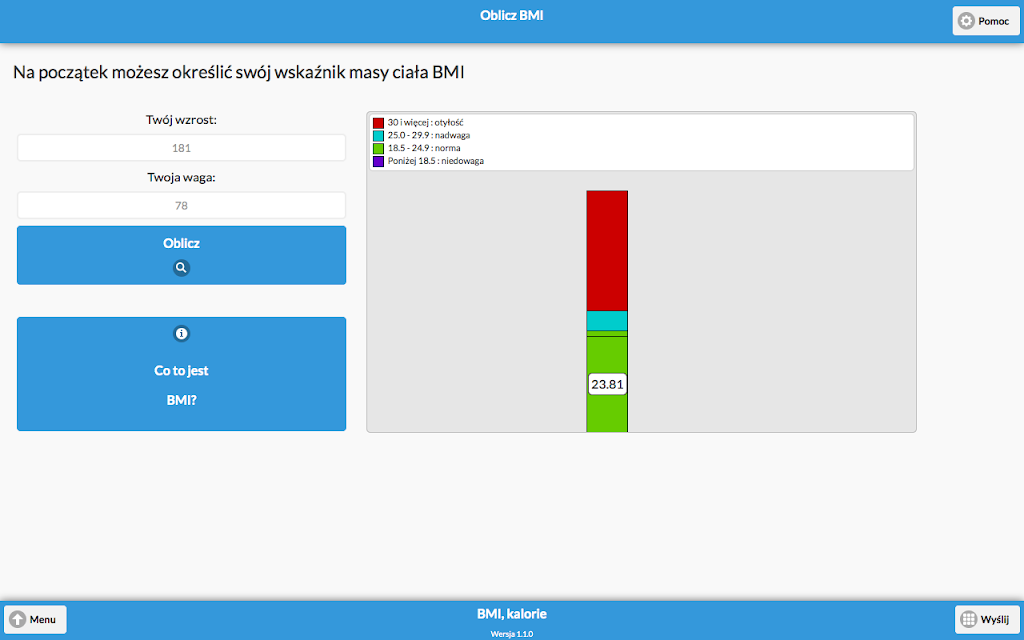1024x640 pixels.
Task: Click the 23.81 value label on chart
Action: (607, 385)
